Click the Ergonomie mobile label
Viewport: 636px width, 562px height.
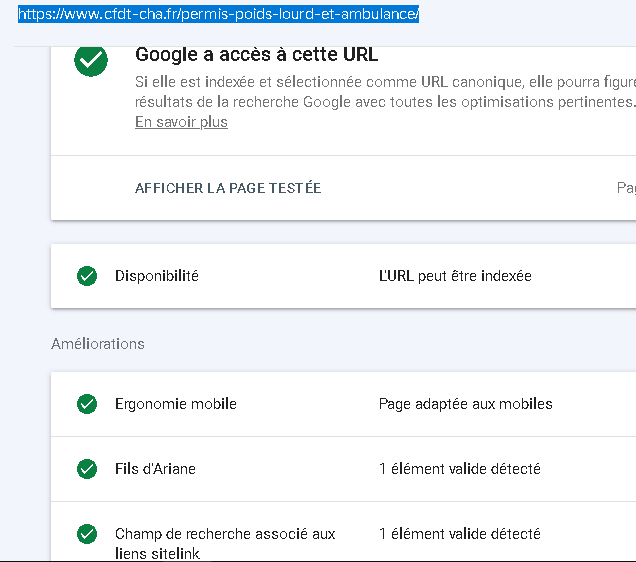tap(176, 404)
